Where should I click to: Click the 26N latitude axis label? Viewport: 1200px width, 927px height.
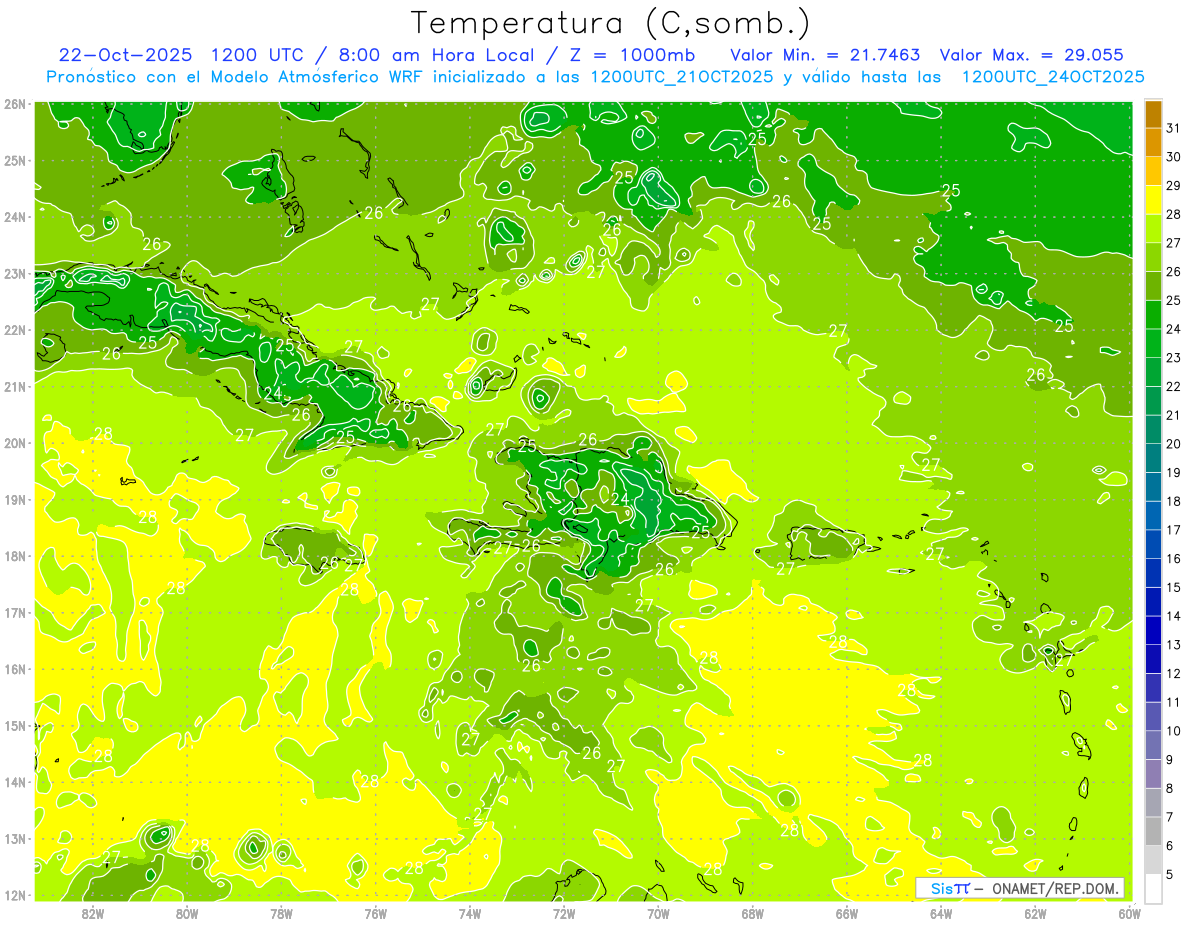[15, 104]
